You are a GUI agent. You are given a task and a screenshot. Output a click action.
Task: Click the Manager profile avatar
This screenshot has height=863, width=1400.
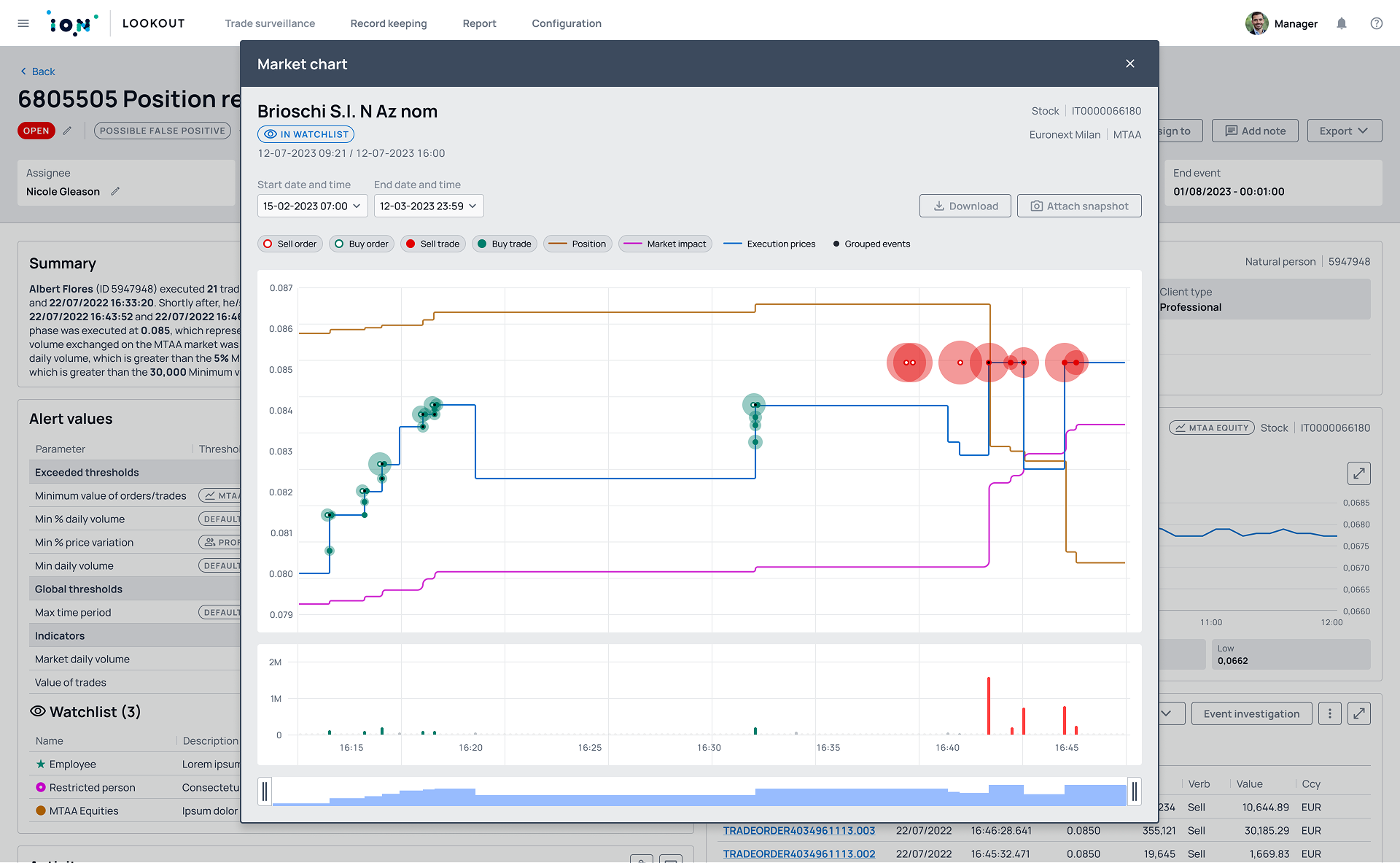click(1256, 23)
